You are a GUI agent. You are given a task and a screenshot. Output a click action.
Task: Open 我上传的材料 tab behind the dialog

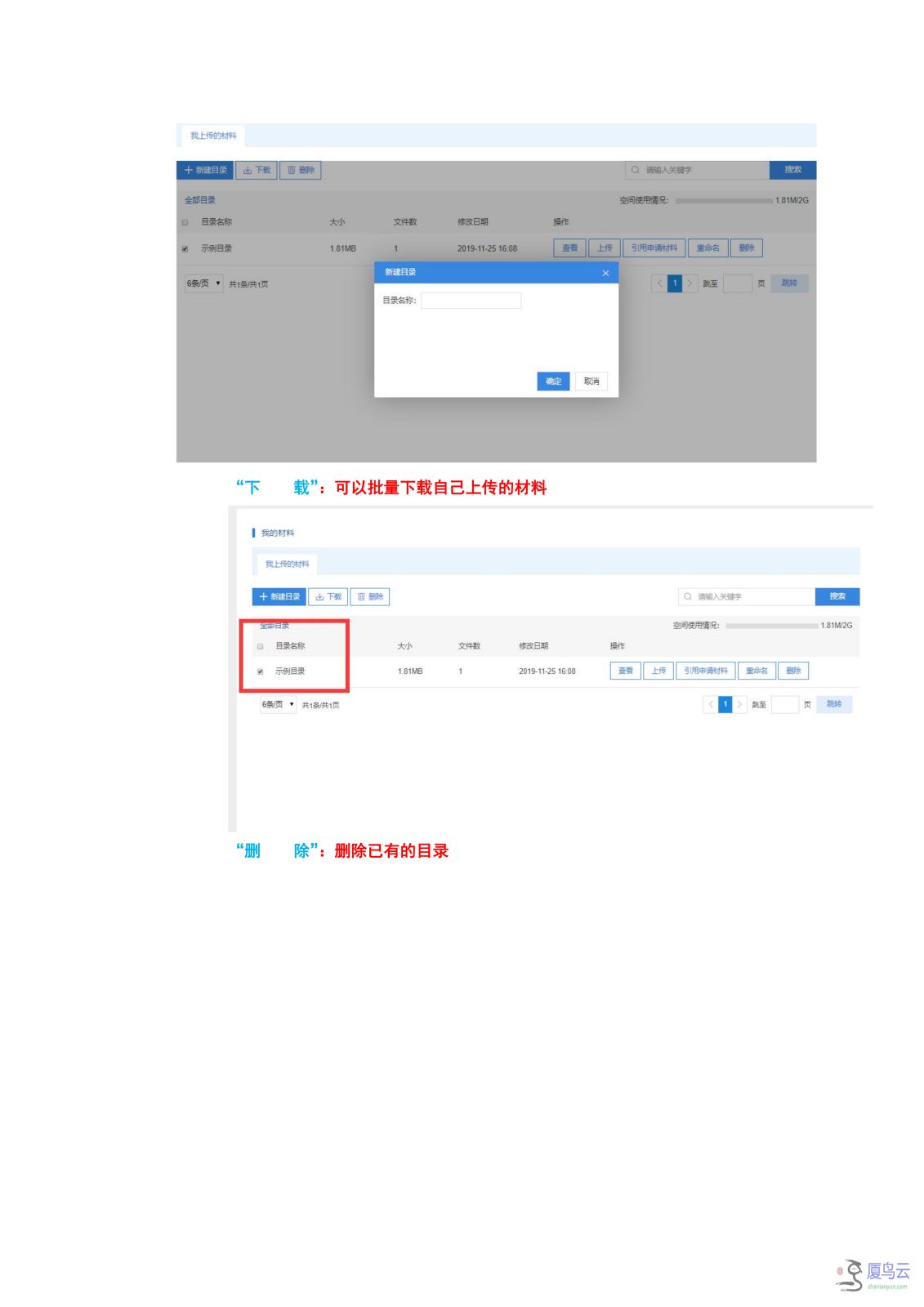pyautogui.click(x=213, y=136)
